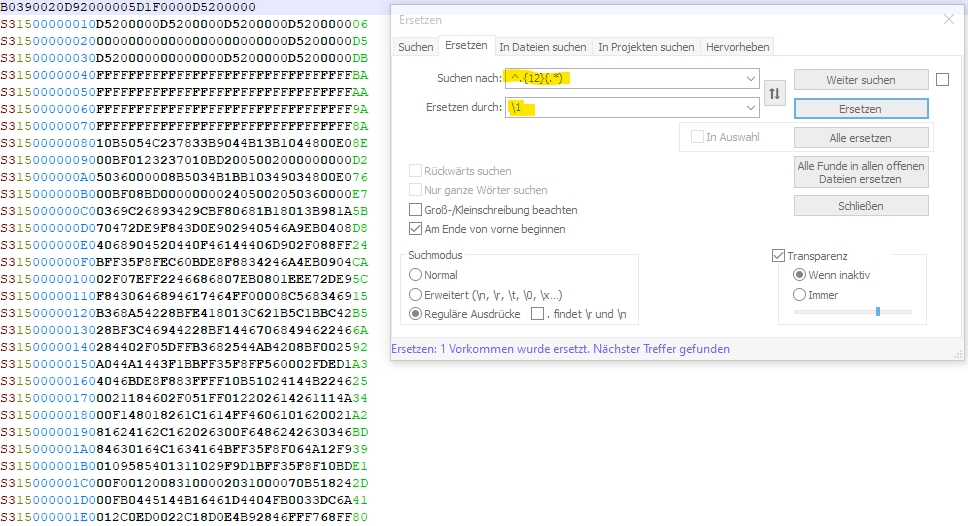The image size is (968, 526).
Task: Choose the Erweitert search mode option
Action: pyautogui.click(x=416, y=295)
